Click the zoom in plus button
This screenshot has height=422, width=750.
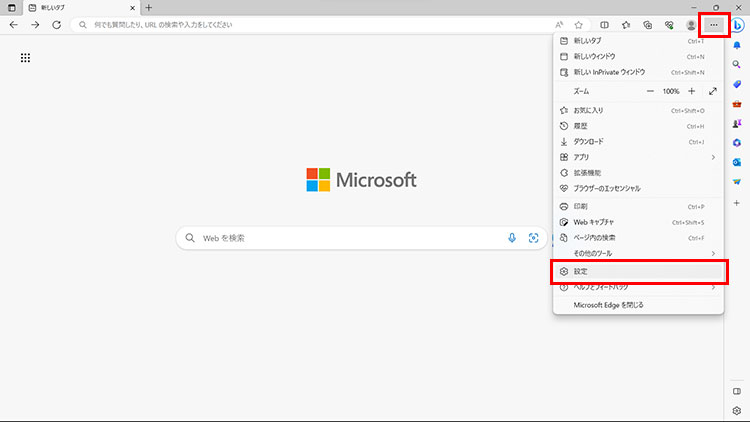tap(691, 91)
